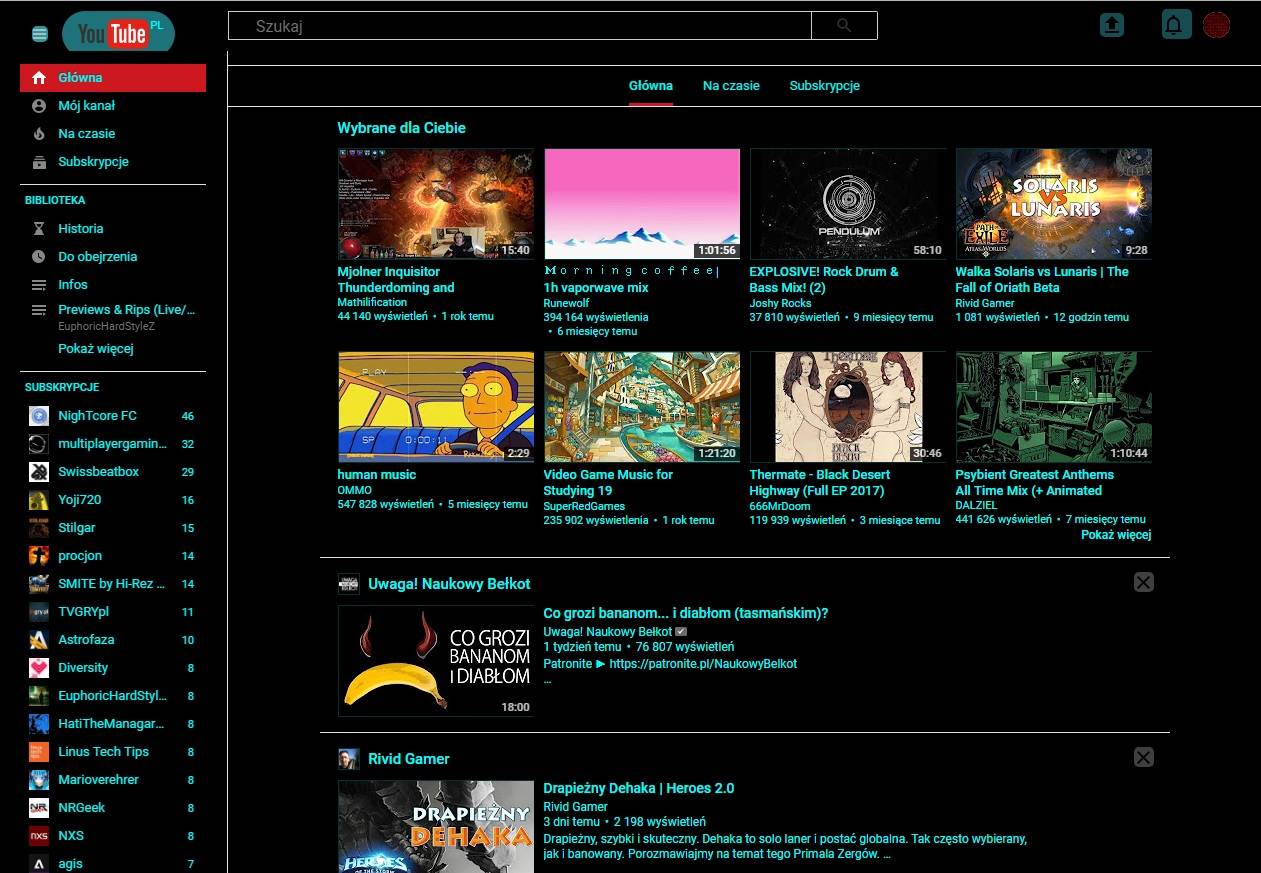
Task: Open the account avatar menu
Action: point(1216,25)
